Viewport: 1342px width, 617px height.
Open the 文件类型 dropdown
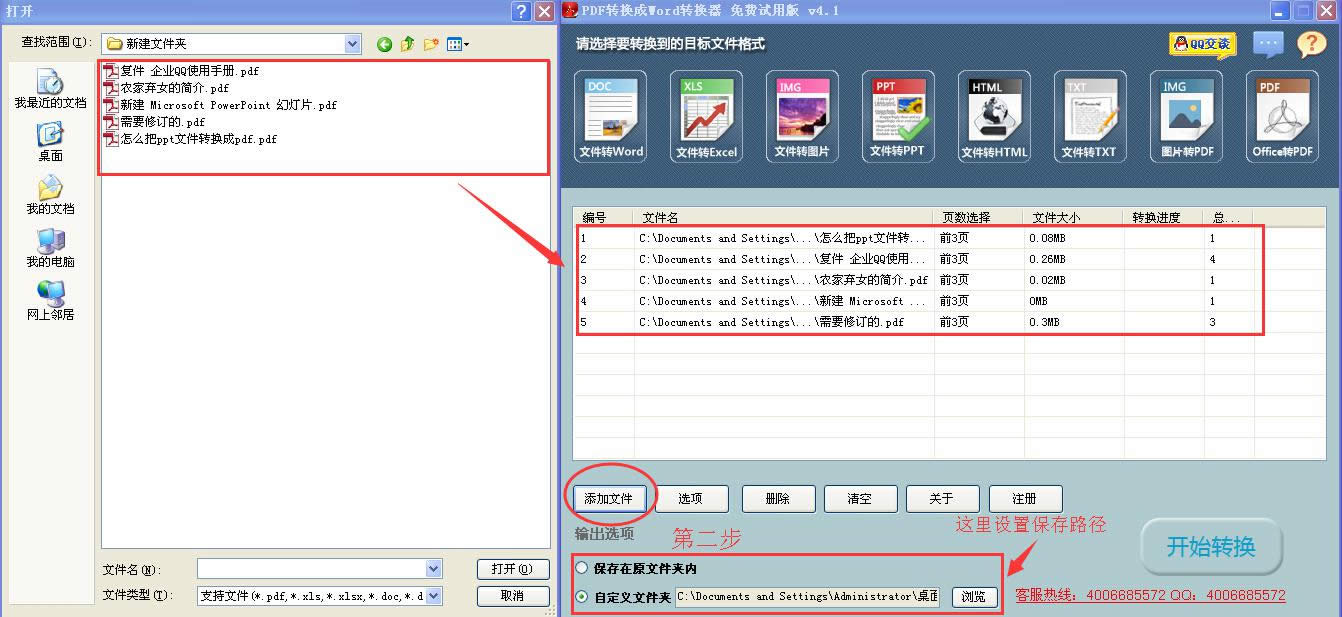434,595
